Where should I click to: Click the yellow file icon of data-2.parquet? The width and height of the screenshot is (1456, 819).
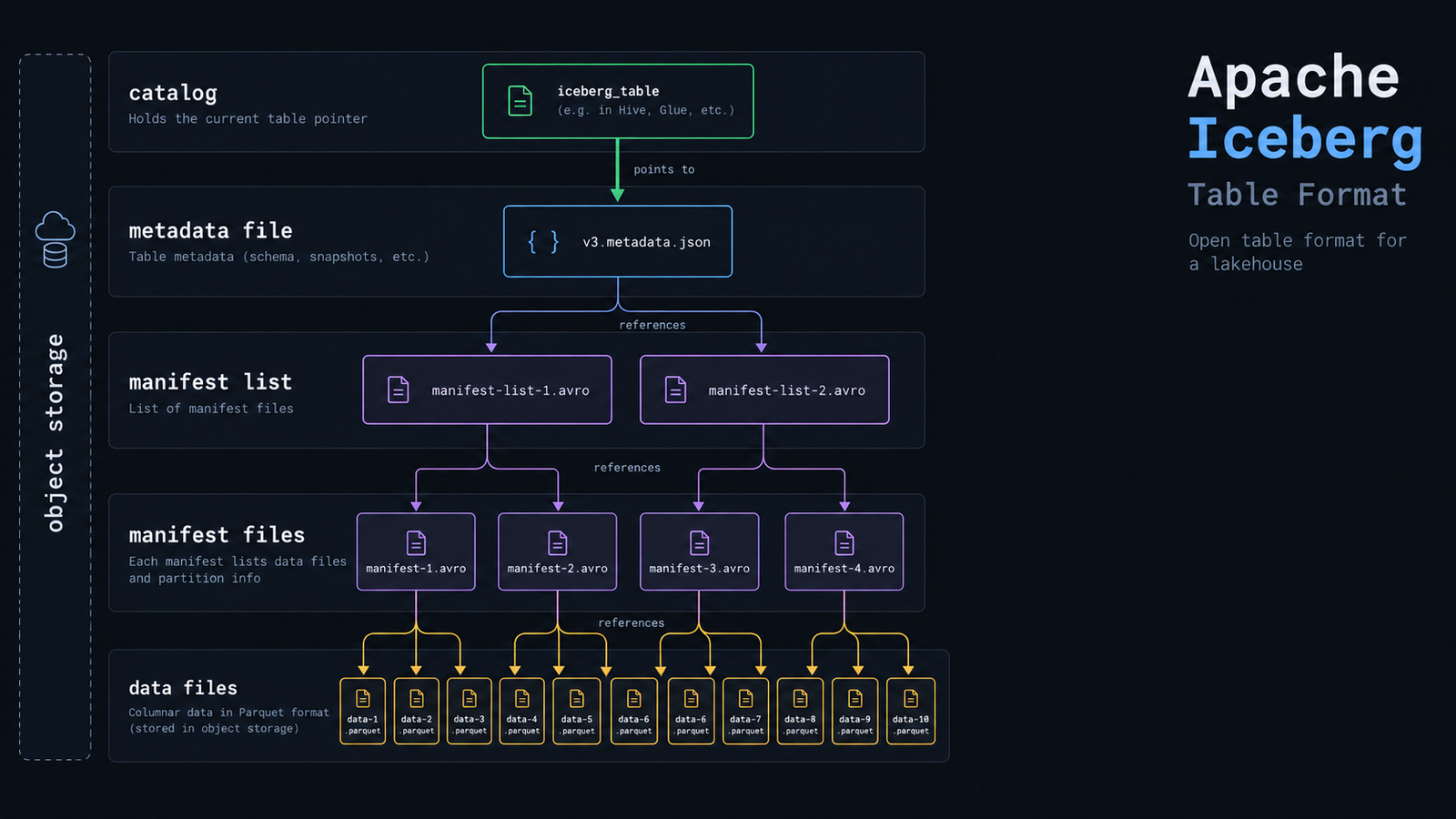click(x=417, y=698)
